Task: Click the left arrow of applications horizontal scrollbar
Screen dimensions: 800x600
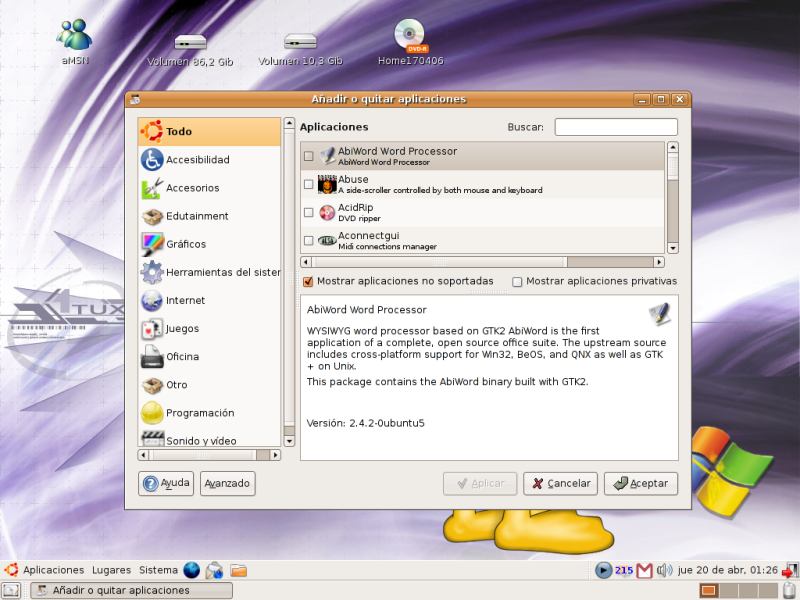Action: click(x=306, y=262)
